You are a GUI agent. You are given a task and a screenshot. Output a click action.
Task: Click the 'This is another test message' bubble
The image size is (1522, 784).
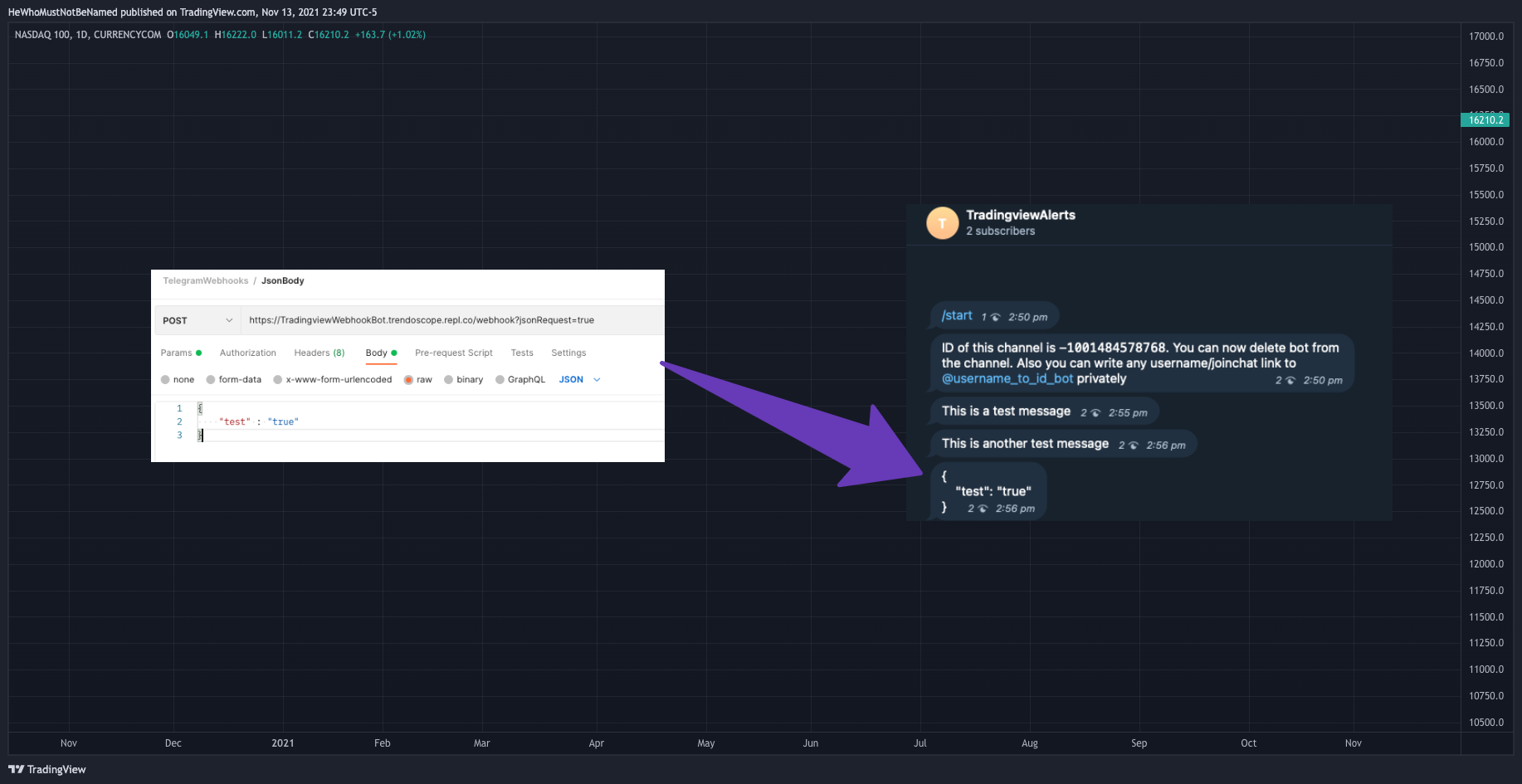coord(1064,445)
